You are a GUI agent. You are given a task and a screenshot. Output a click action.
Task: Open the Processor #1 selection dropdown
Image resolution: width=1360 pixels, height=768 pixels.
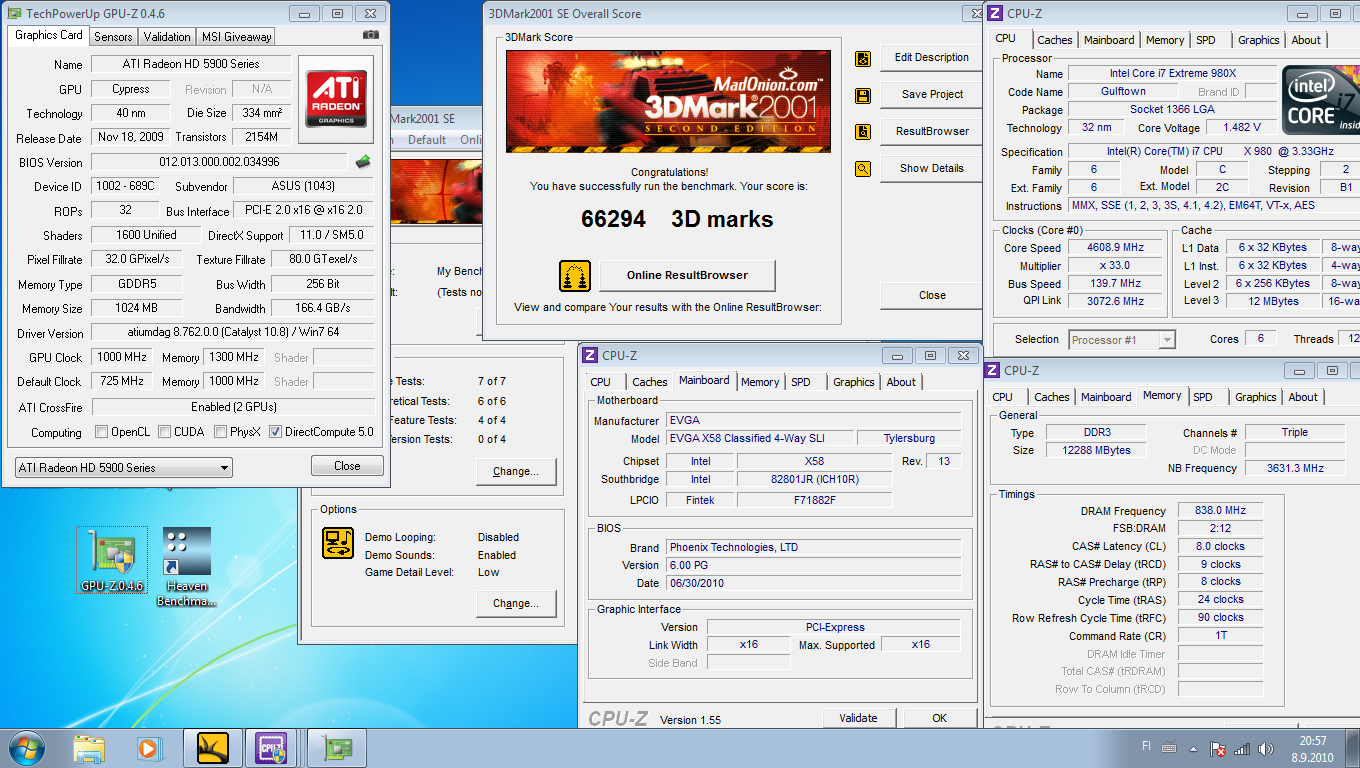tap(1122, 340)
